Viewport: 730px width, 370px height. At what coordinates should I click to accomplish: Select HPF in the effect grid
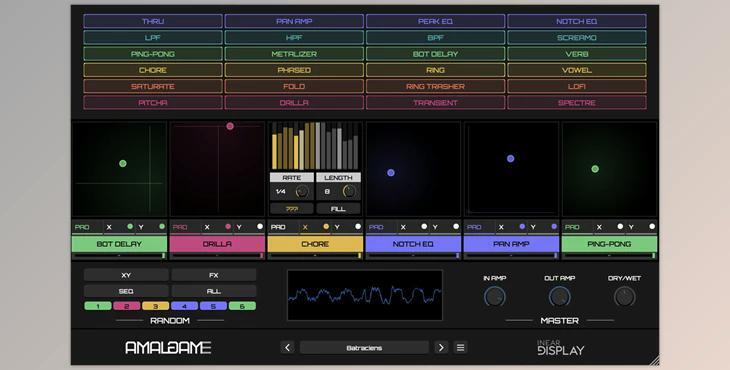click(x=294, y=38)
